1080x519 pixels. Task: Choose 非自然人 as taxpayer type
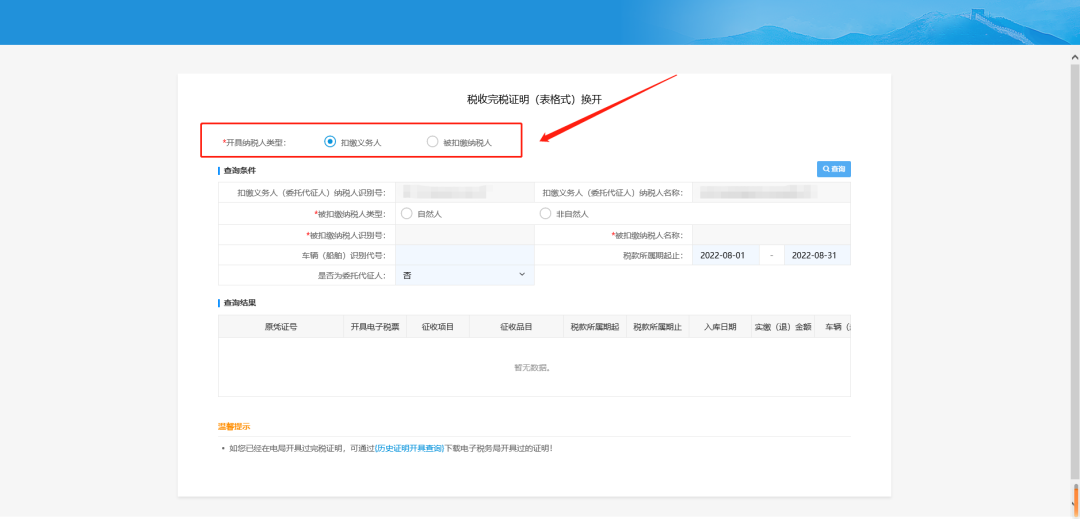tap(546, 213)
